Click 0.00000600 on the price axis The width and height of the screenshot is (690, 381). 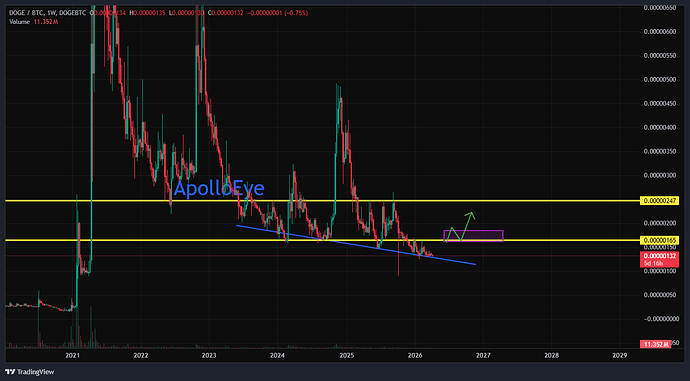tap(660, 32)
